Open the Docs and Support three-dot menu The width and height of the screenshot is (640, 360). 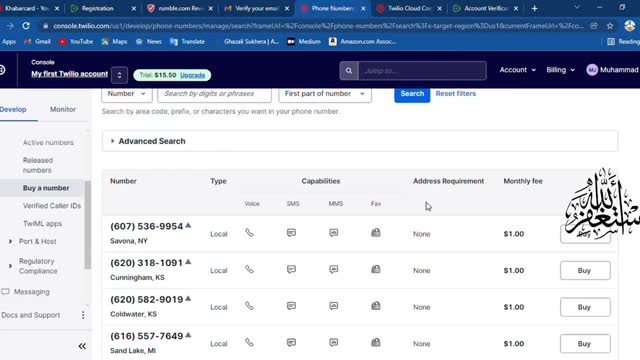[x=83, y=315]
